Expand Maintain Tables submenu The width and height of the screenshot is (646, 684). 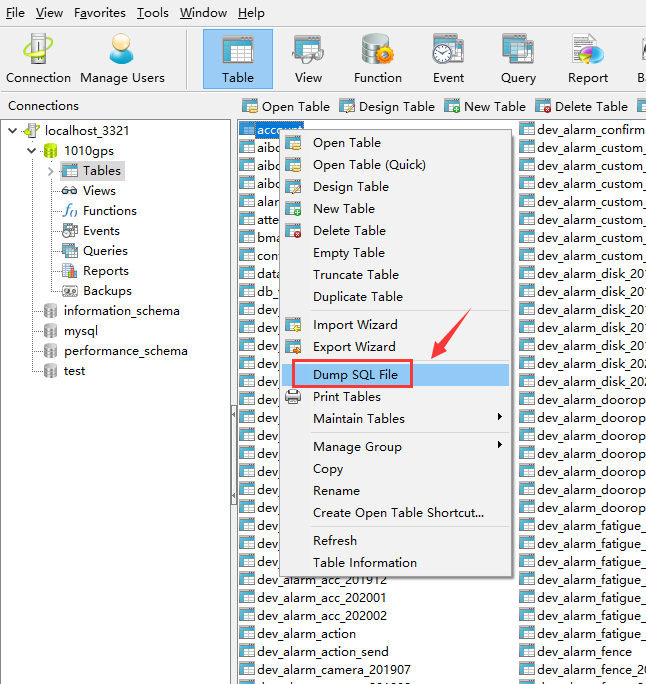(500, 417)
